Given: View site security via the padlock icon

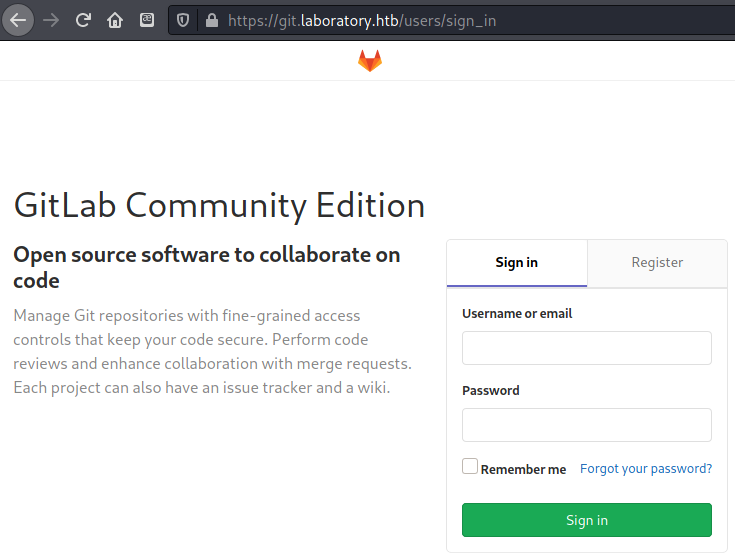Looking at the screenshot, I should click(x=212, y=20).
